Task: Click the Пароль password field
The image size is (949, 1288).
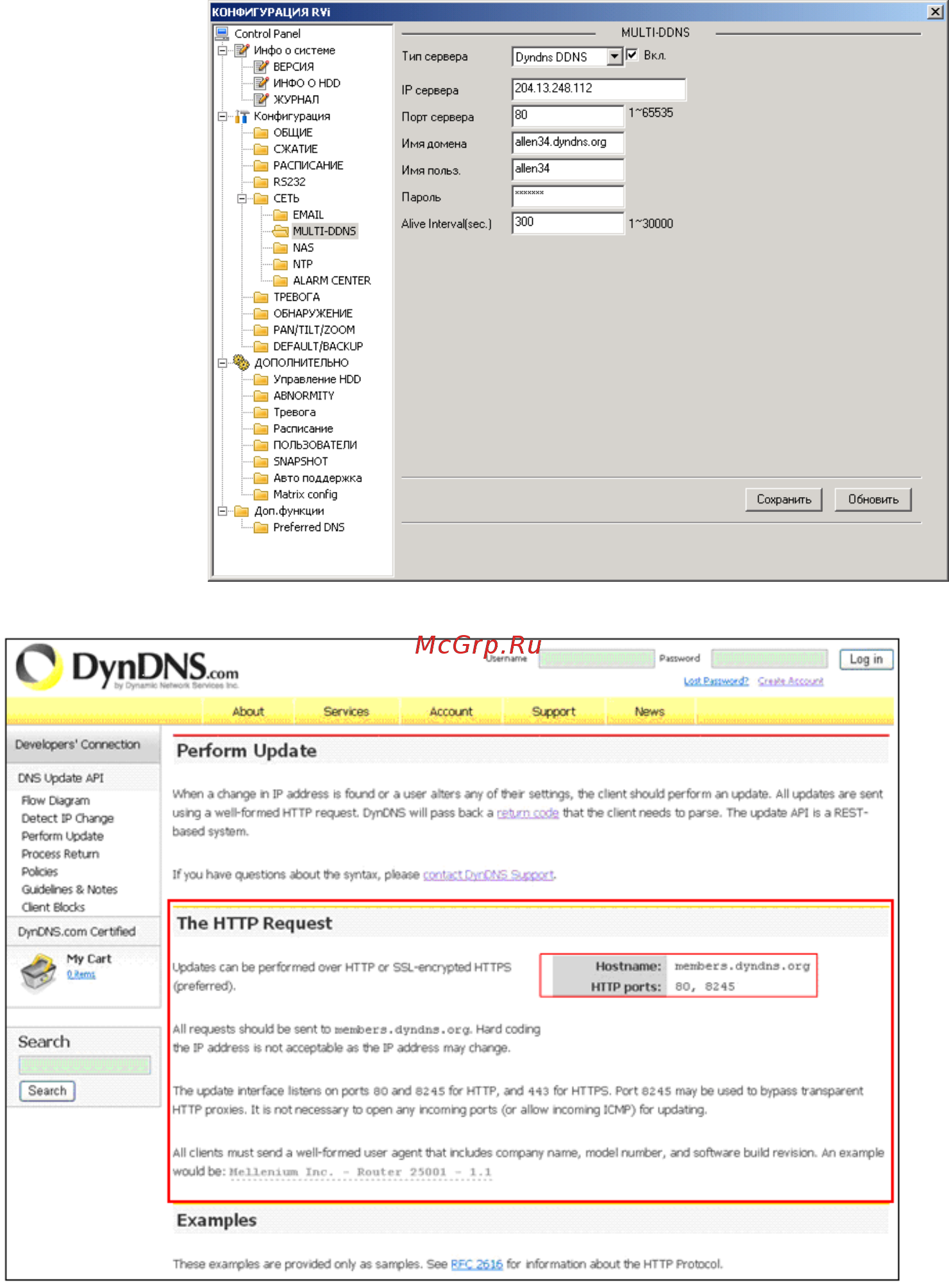Action: click(x=567, y=196)
